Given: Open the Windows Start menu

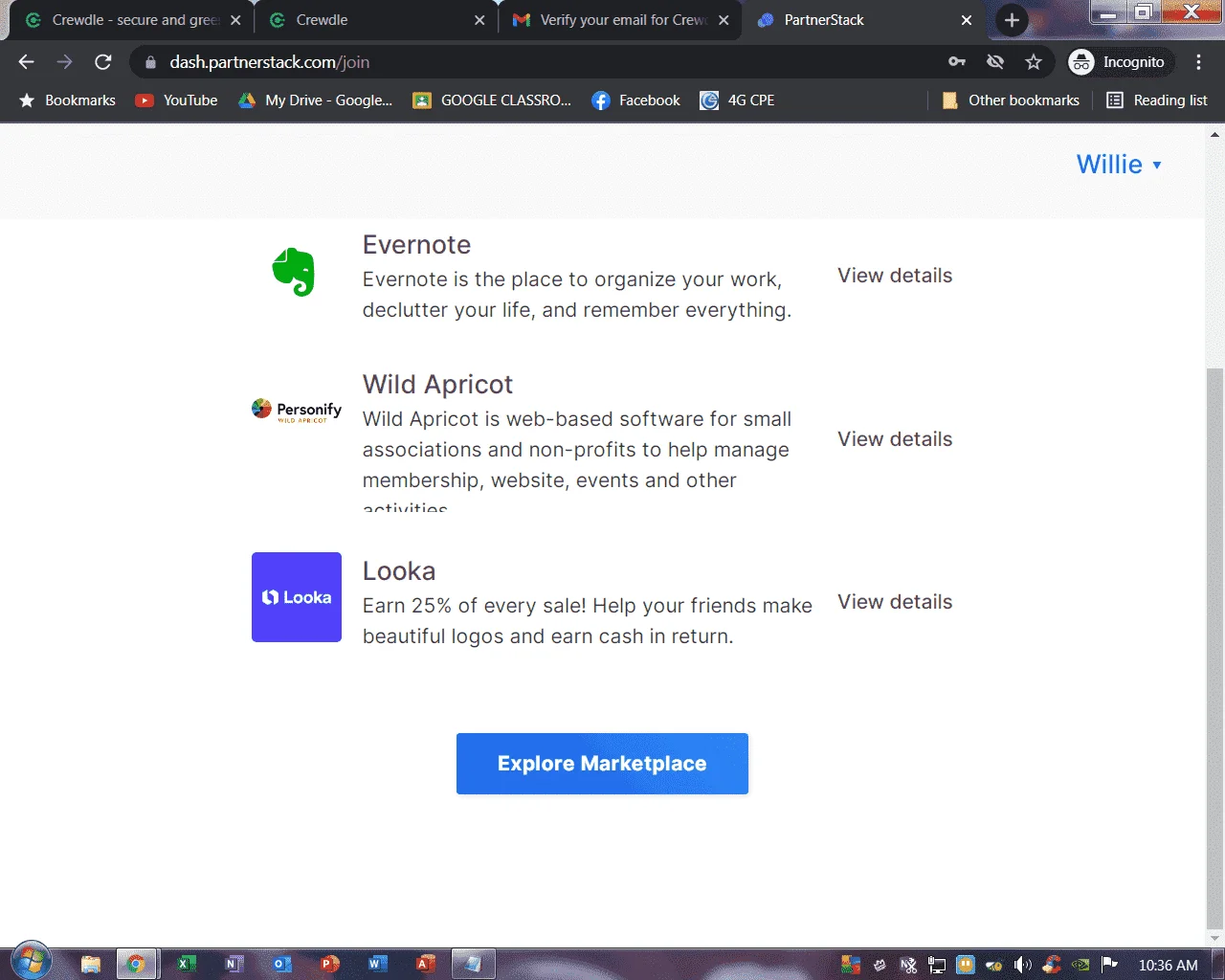Looking at the screenshot, I should [x=30, y=962].
